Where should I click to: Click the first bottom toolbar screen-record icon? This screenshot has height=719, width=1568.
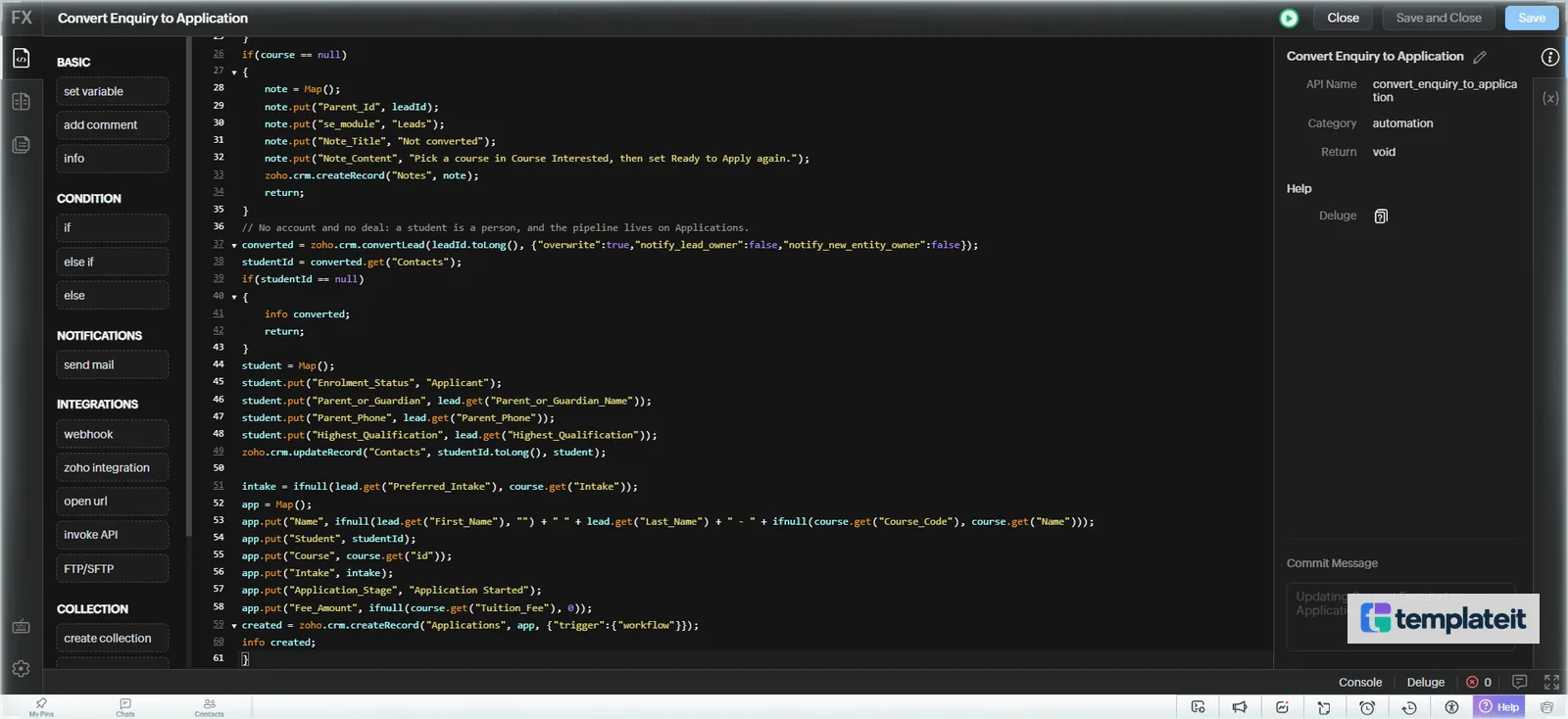click(1198, 707)
